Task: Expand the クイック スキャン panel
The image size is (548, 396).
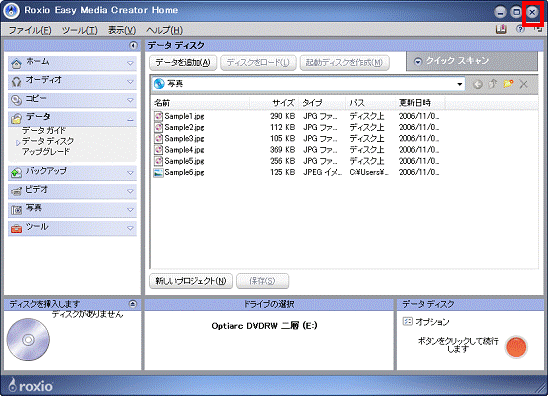Action: click(x=418, y=62)
